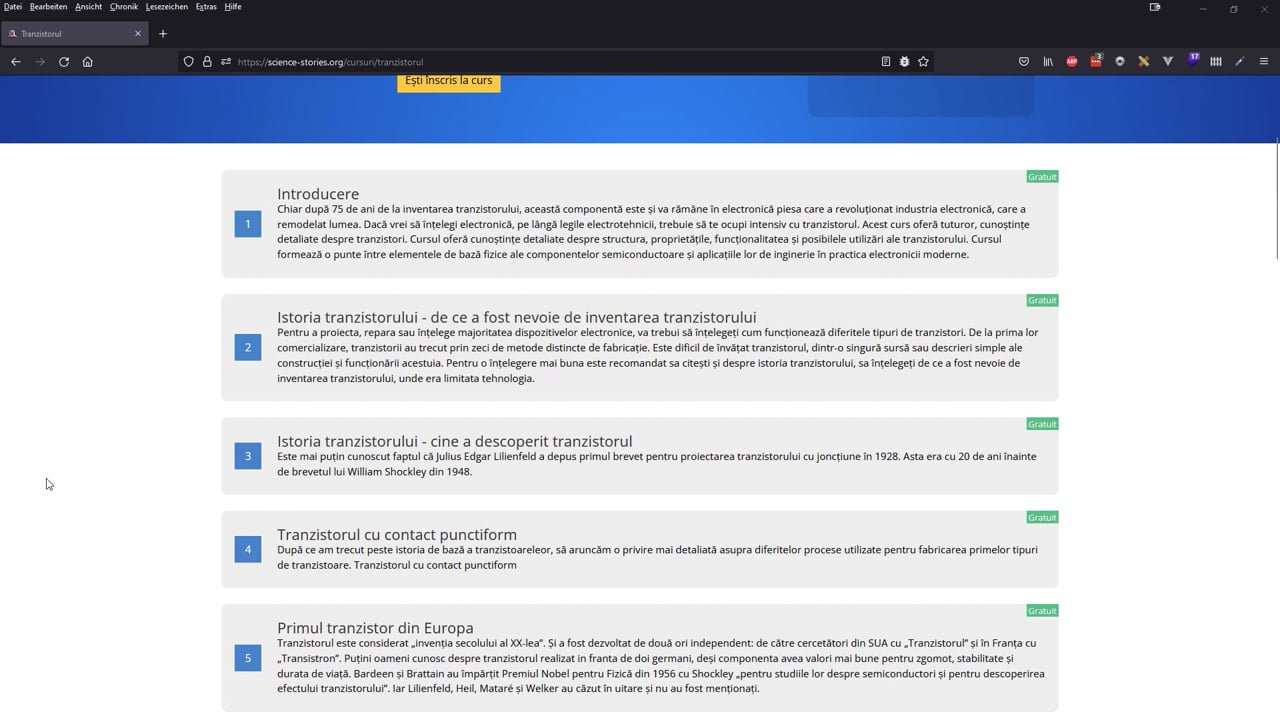Image resolution: width=1280 pixels, height=720 pixels.
Task: Click the page vertical scrollbar
Action: click(x=1276, y=200)
